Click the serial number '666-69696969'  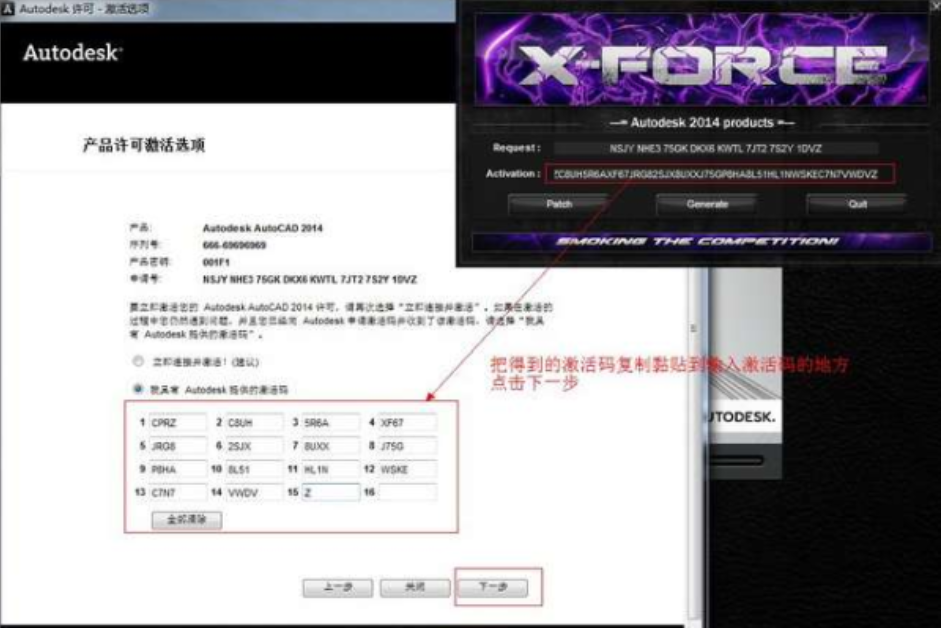coord(234,245)
